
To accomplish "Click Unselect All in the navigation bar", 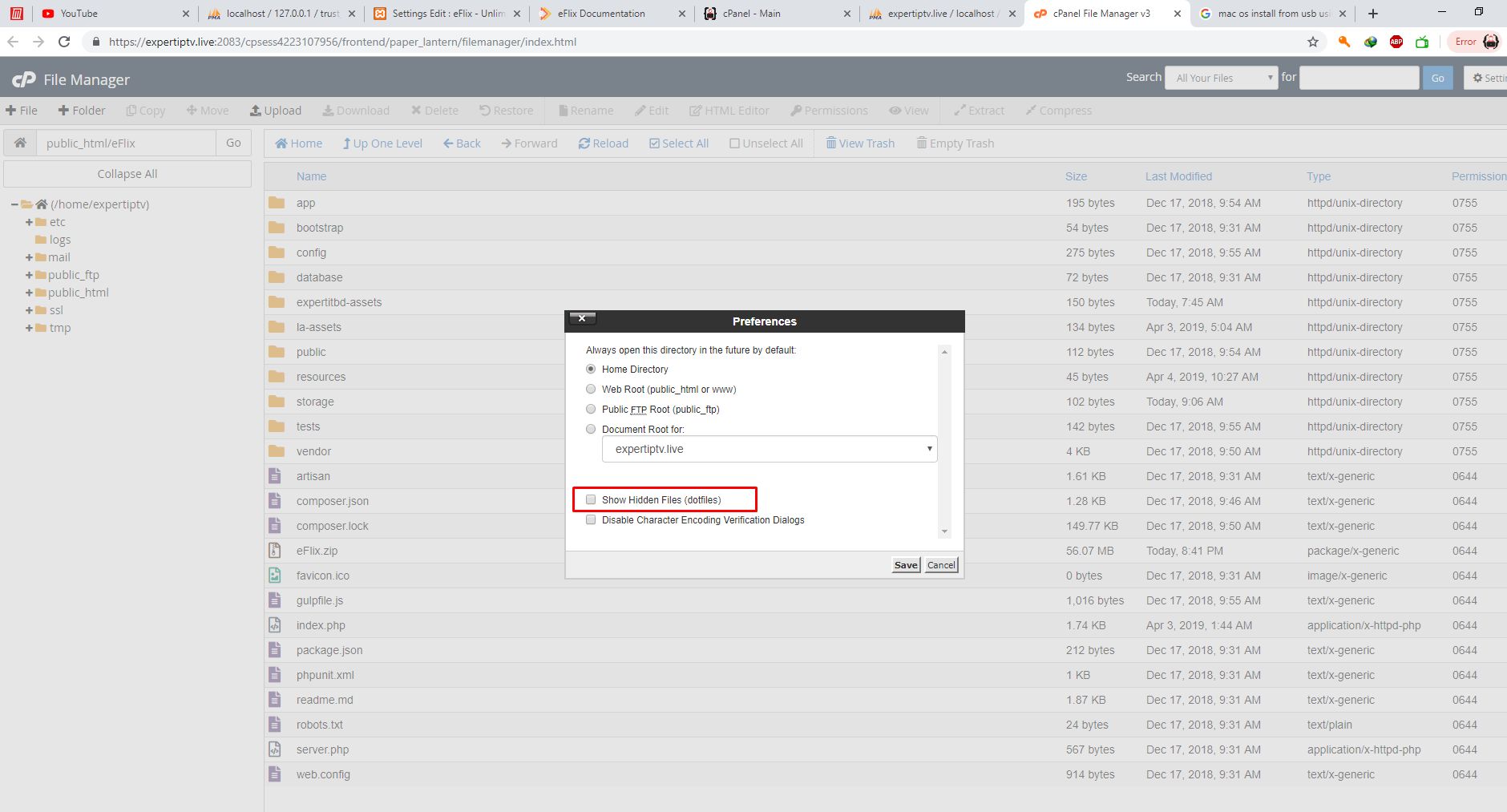I will coord(766,143).
